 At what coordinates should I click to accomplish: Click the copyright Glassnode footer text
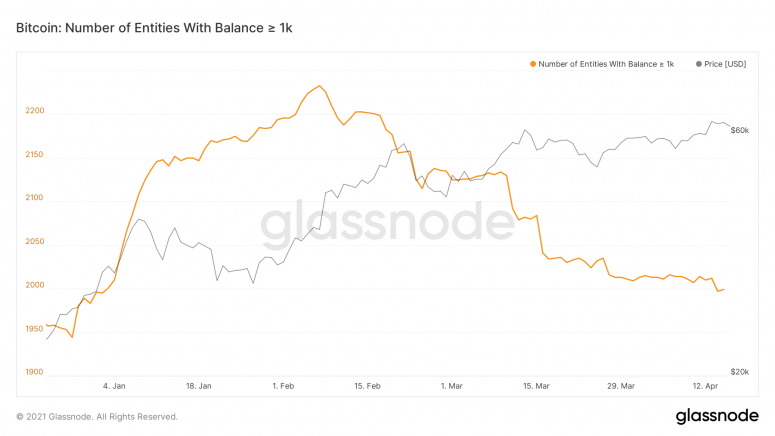coord(97,417)
